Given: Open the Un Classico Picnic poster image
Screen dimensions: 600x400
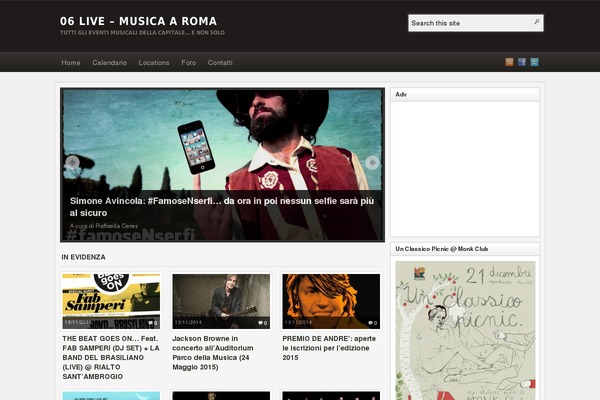Looking at the screenshot, I should 465,331.
